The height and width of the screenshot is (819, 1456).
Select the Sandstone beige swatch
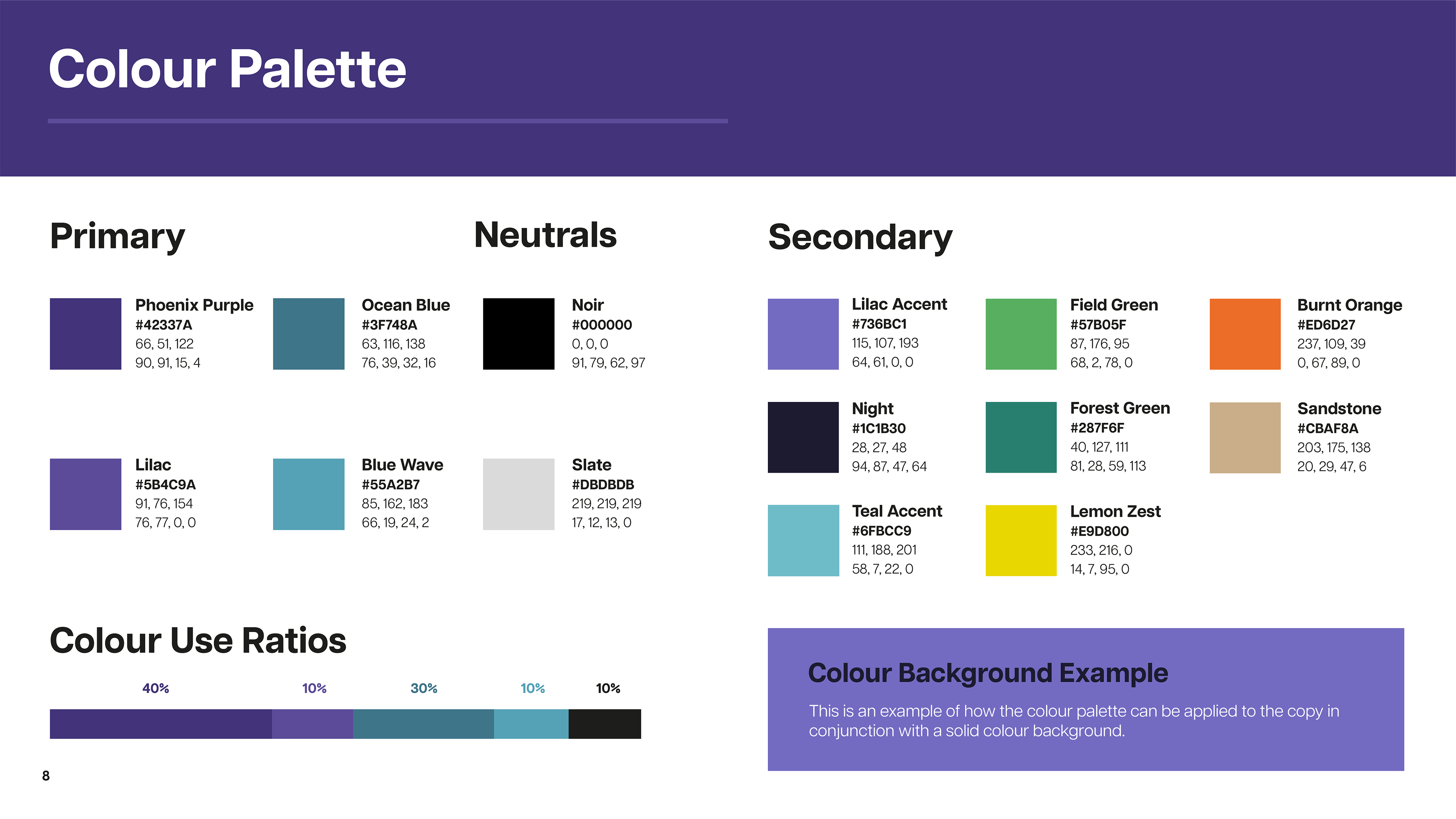tap(1245, 438)
